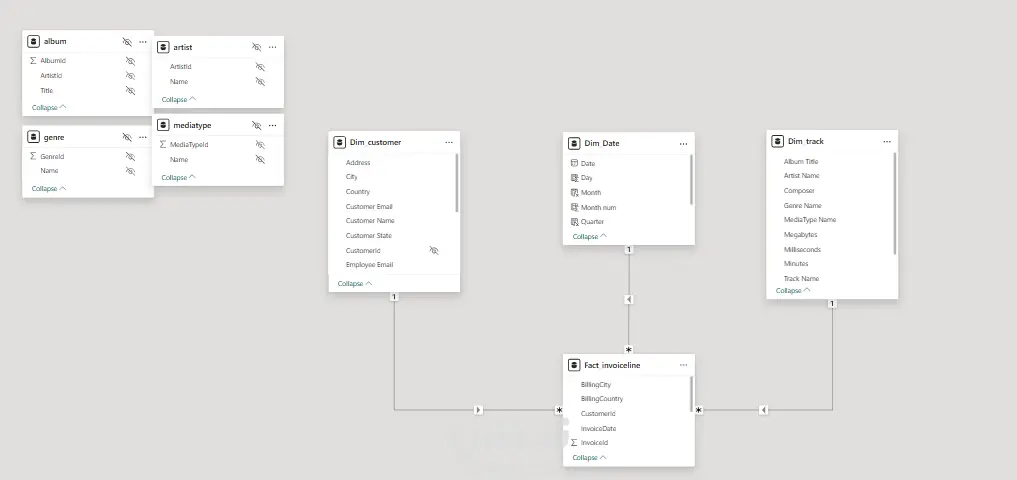Toggle visibility of album Title field
The height and width of the screenshot is (480, 1017).
point(130,91)
